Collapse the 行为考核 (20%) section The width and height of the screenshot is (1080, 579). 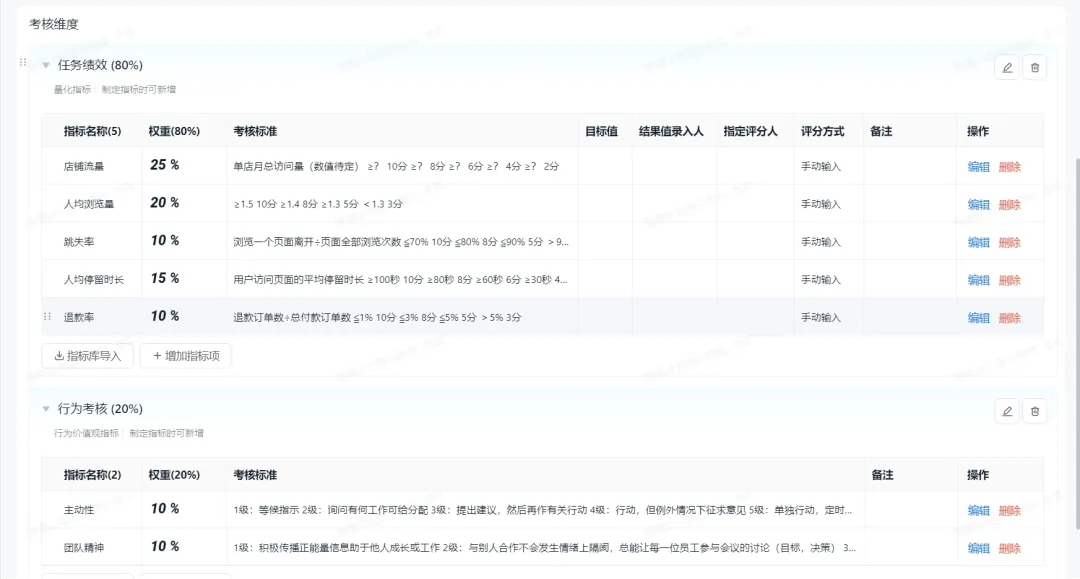pyautogui.click(x=46, y=409)
